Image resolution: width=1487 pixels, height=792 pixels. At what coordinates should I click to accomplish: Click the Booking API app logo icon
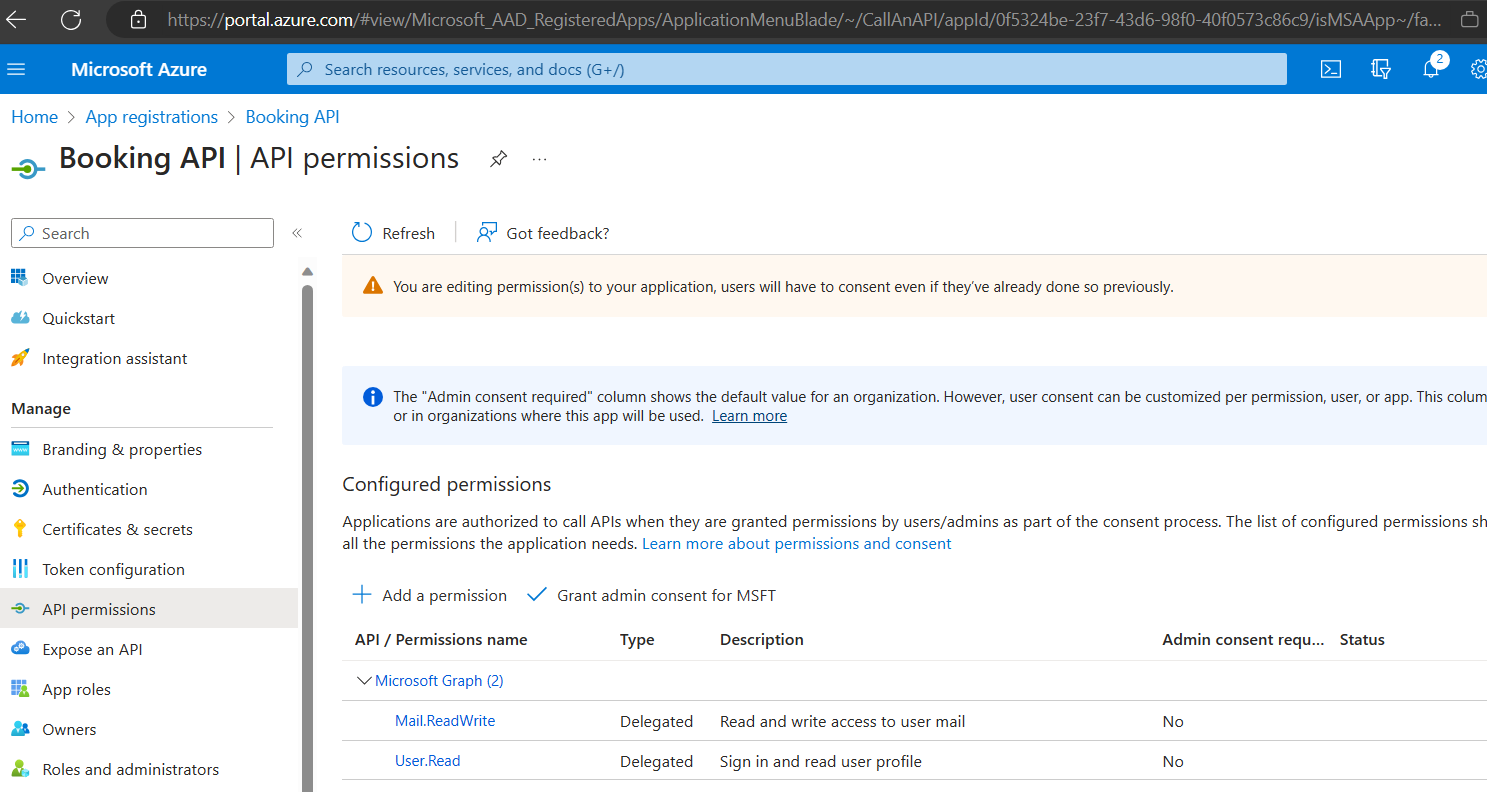(28, 169)
